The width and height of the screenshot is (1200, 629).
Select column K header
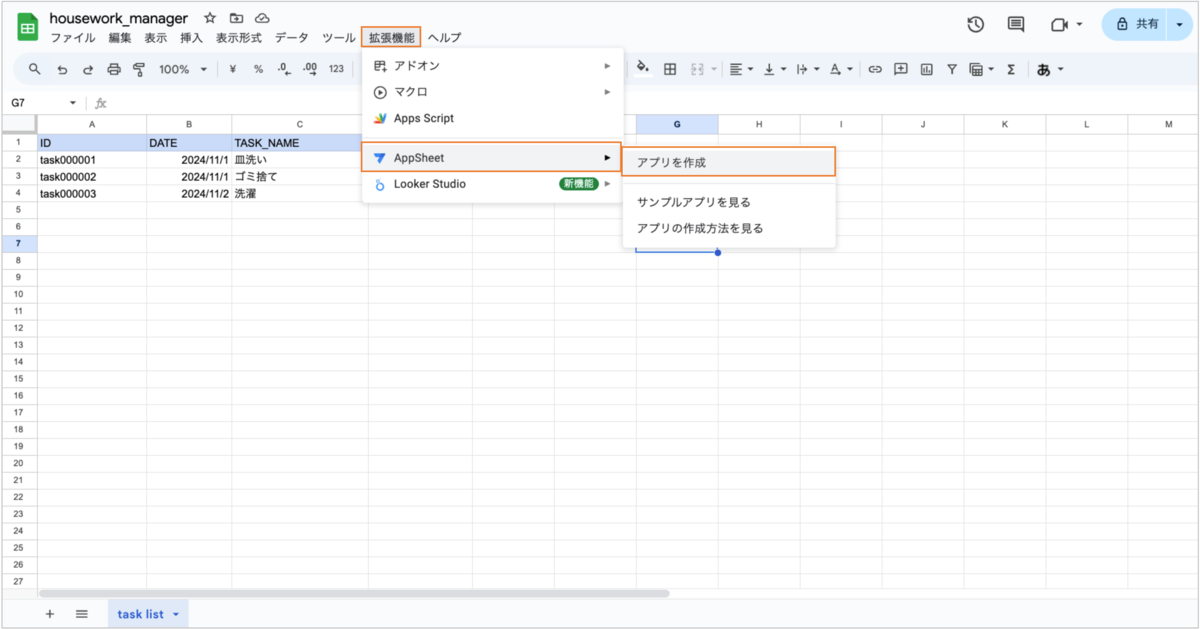click(1004, 124)
